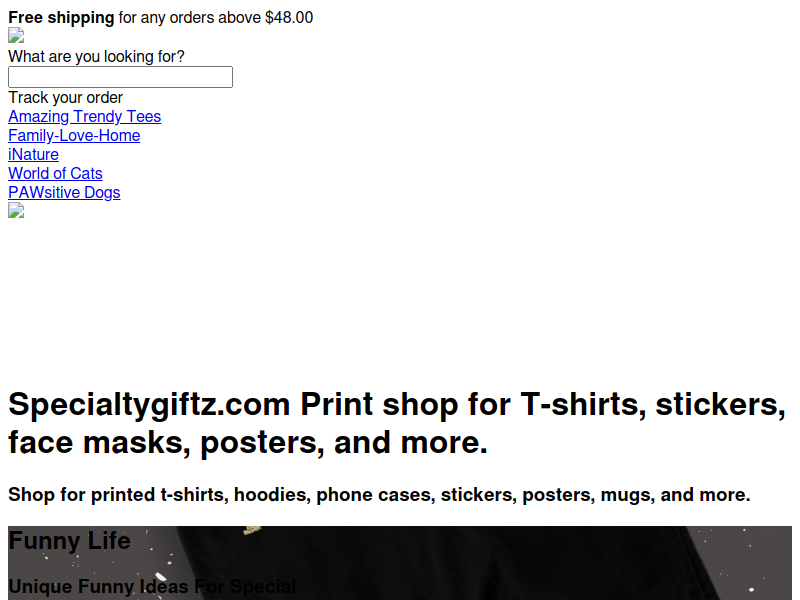Click 'Specialtygiftz.com' in the main heading
This screenshot has height=600, width=800.
[149, 405]
